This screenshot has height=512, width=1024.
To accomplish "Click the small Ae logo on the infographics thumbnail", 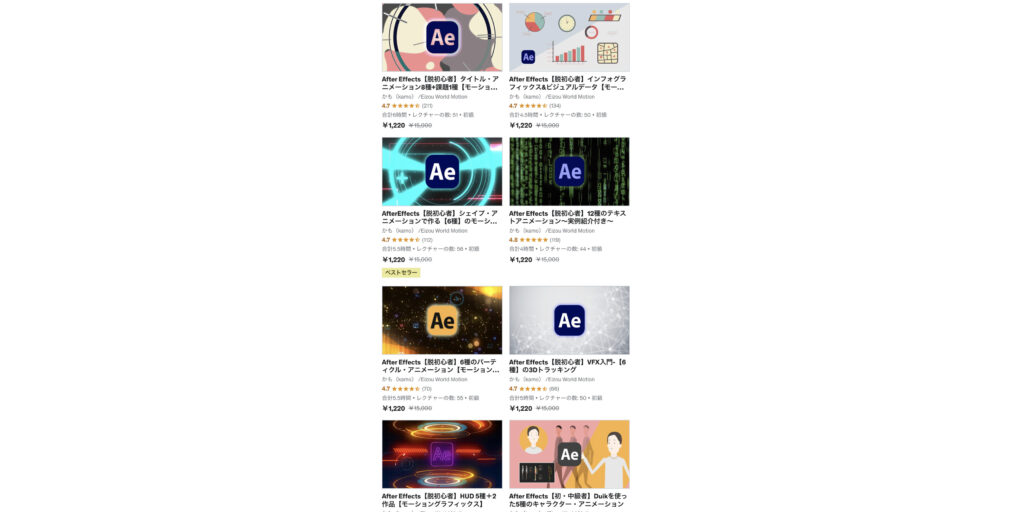I will tap(528, 57).
